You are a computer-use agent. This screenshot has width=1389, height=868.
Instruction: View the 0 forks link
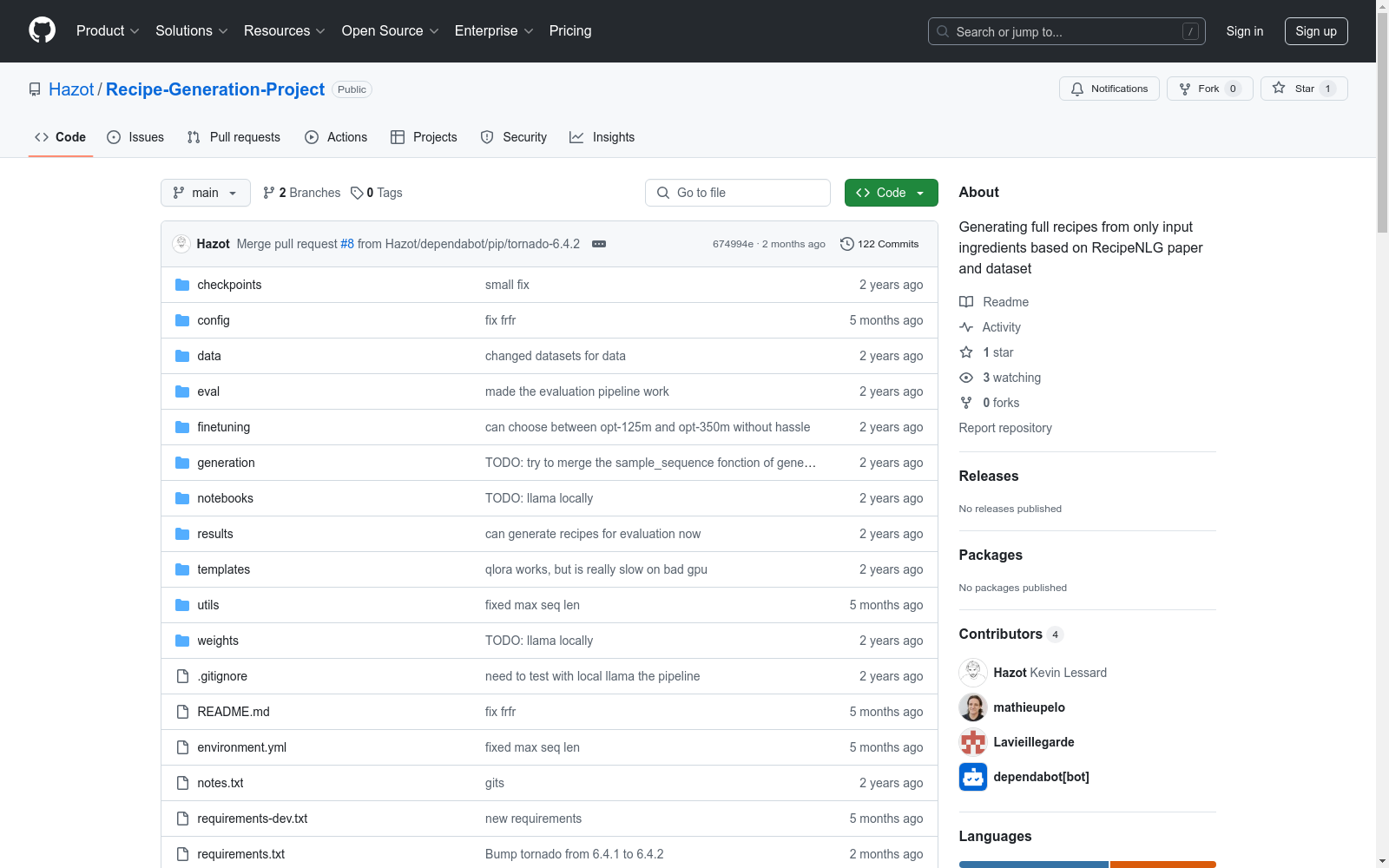(990, 403)
